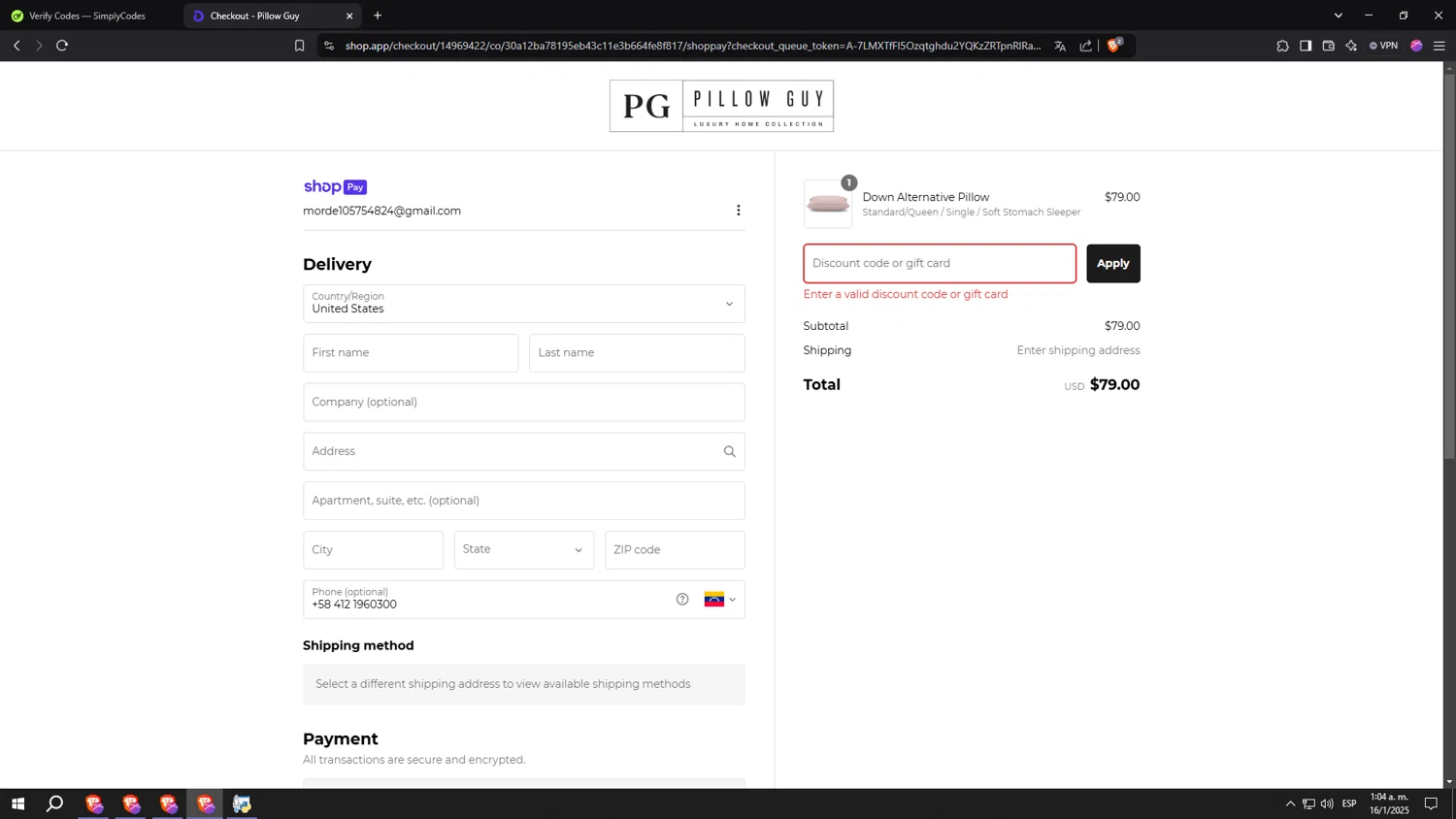The image size is (1456, 819).
Task: Reload the checkout page
Action: [62, 46]
